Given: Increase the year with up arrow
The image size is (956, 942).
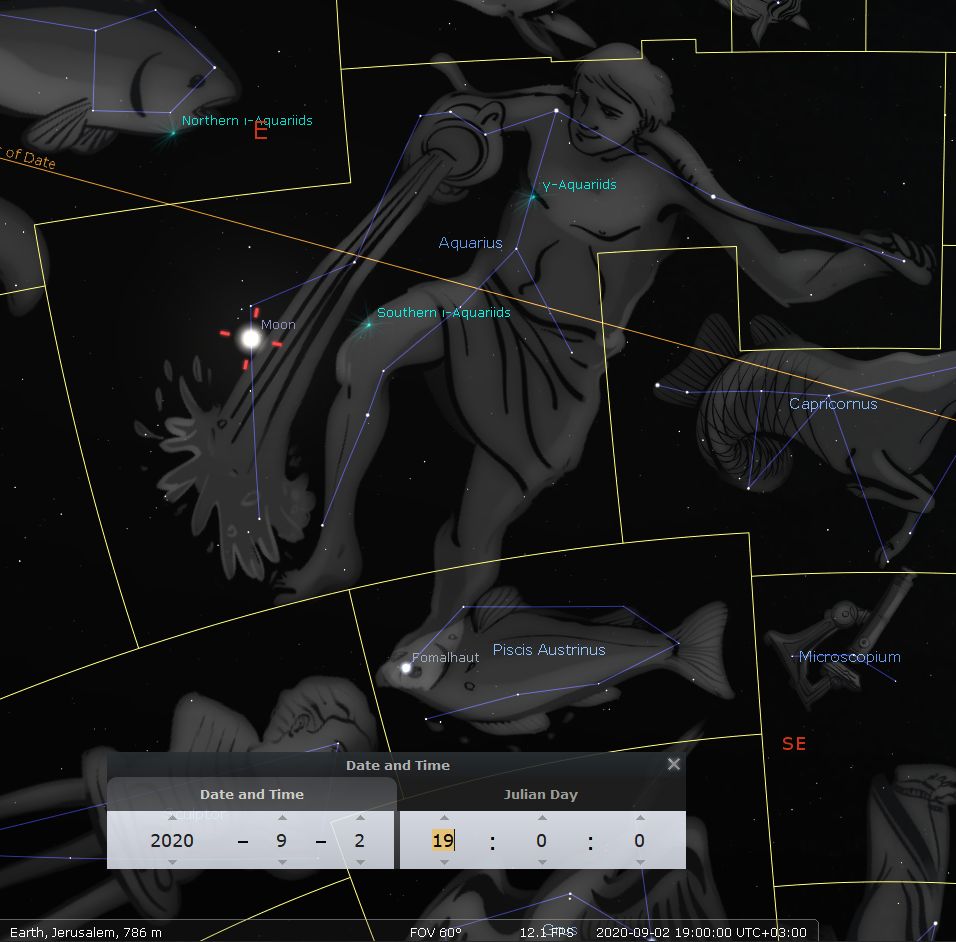Looking at the screenshot, I should click(x=172, y=818).
